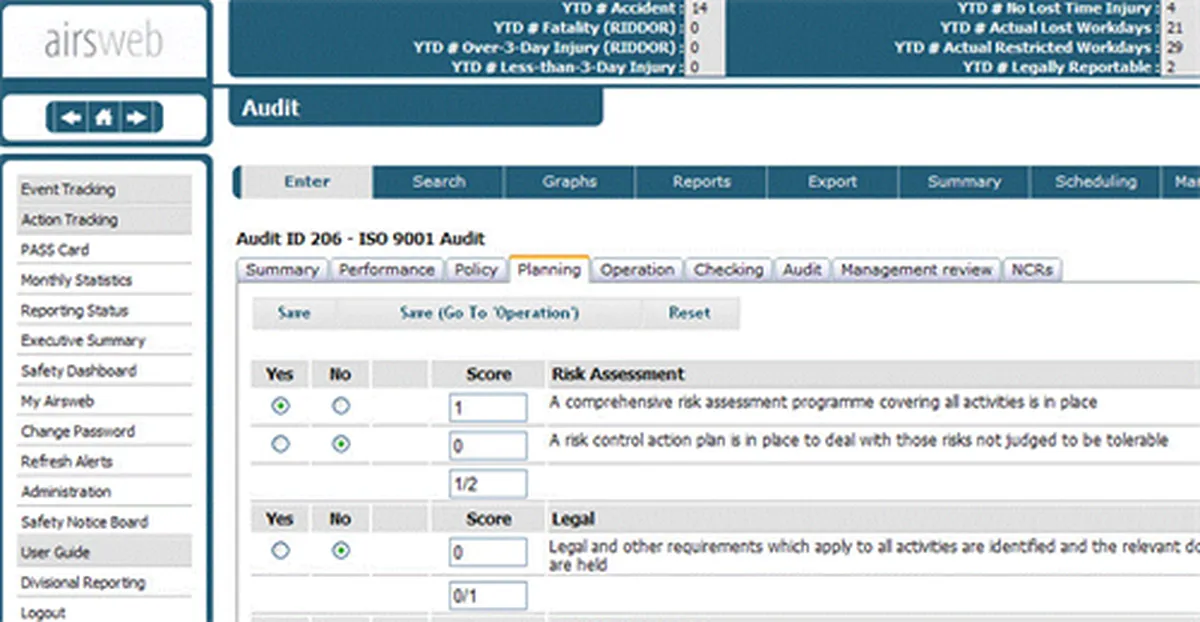Click the Risk Assessment section header
The image size is (1200, 622).
click(618, 374)
